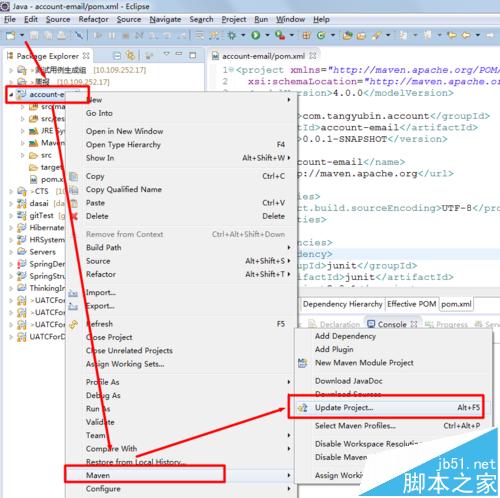
Task: Click Collapse All in Package Explorer
Action: [117, 56]
